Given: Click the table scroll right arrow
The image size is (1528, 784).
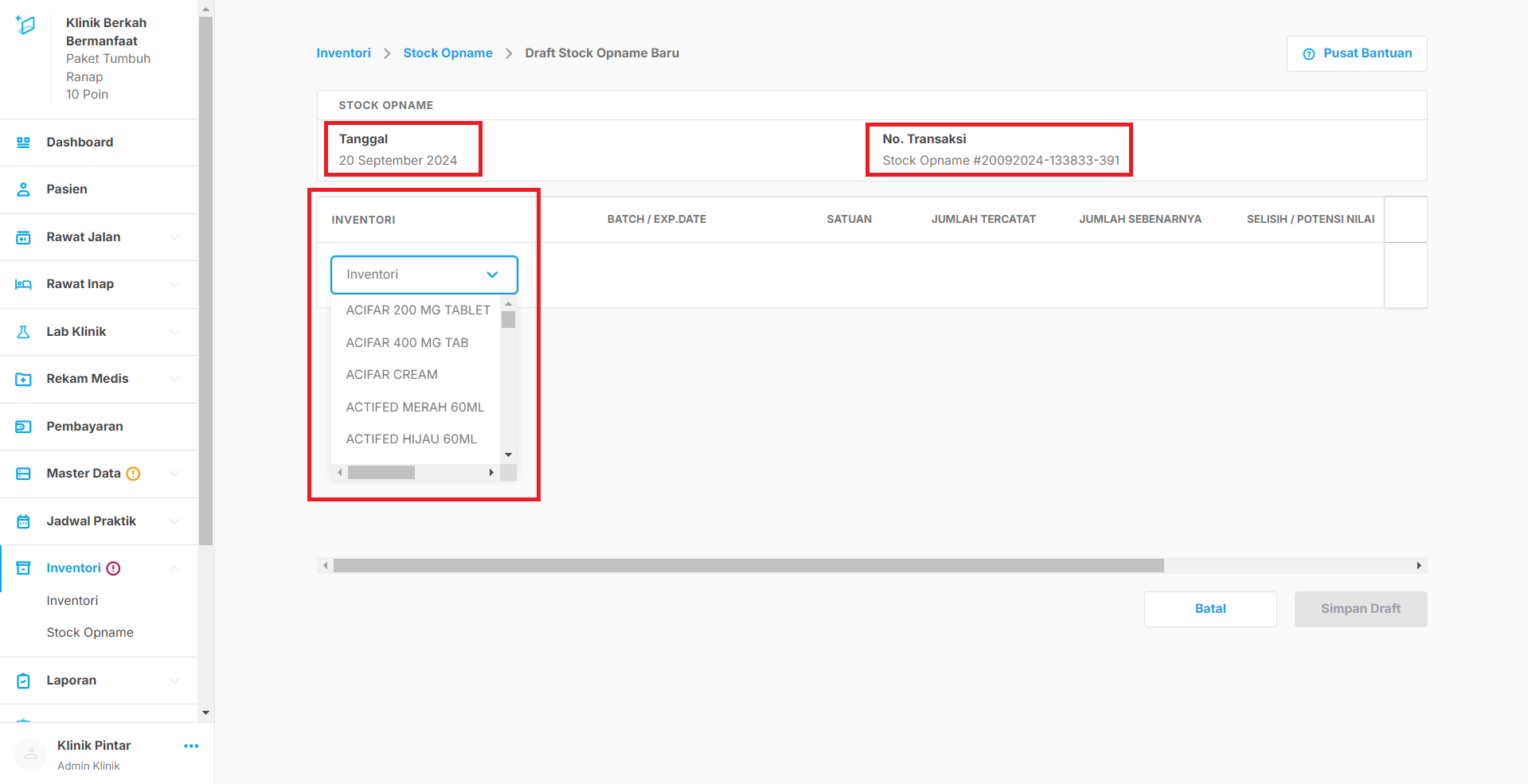Looking at the screenshot, I should pos(1419,566).
